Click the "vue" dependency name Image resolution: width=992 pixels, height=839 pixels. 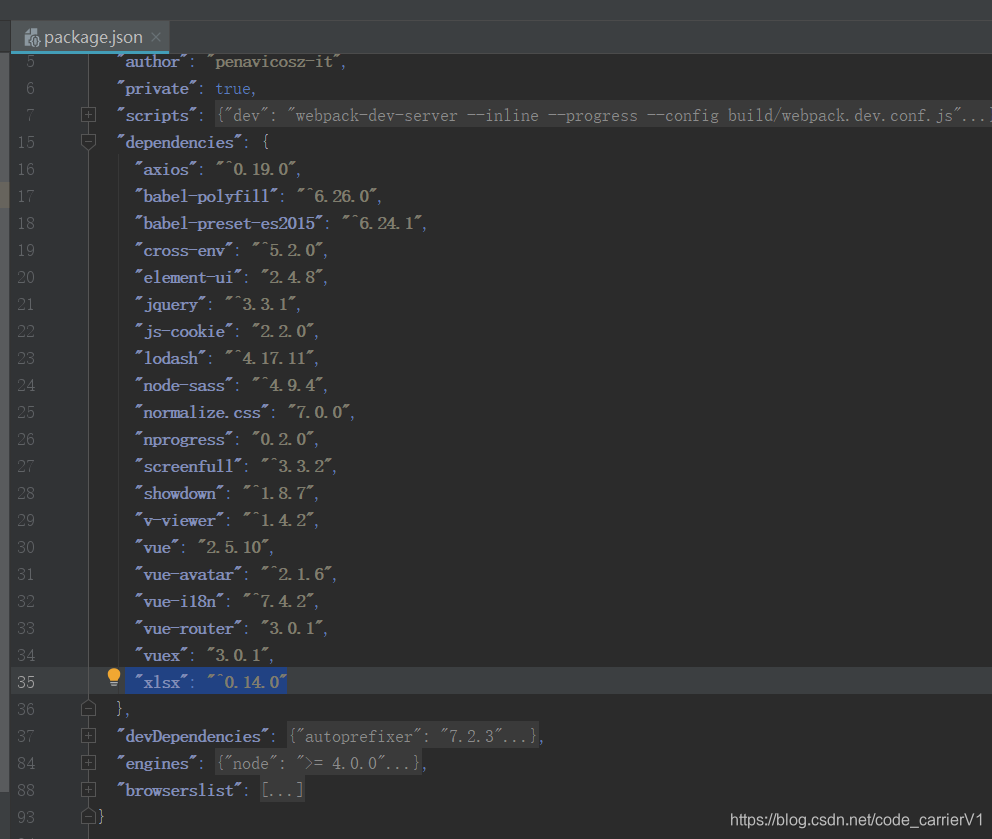point(157,547)
